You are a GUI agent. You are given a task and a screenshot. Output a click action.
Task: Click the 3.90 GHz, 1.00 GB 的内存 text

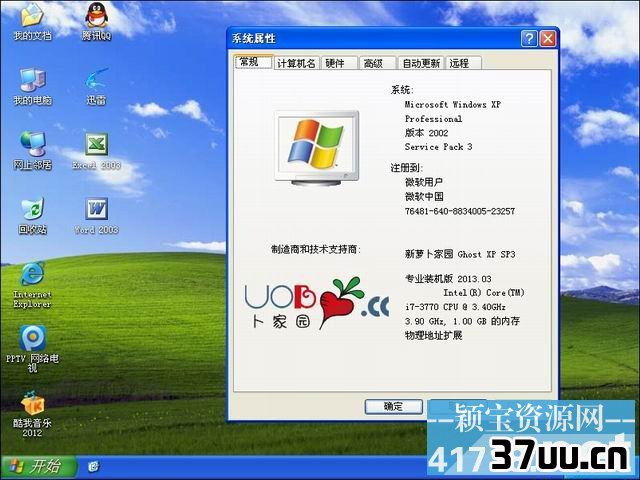(x=462, y=321)
